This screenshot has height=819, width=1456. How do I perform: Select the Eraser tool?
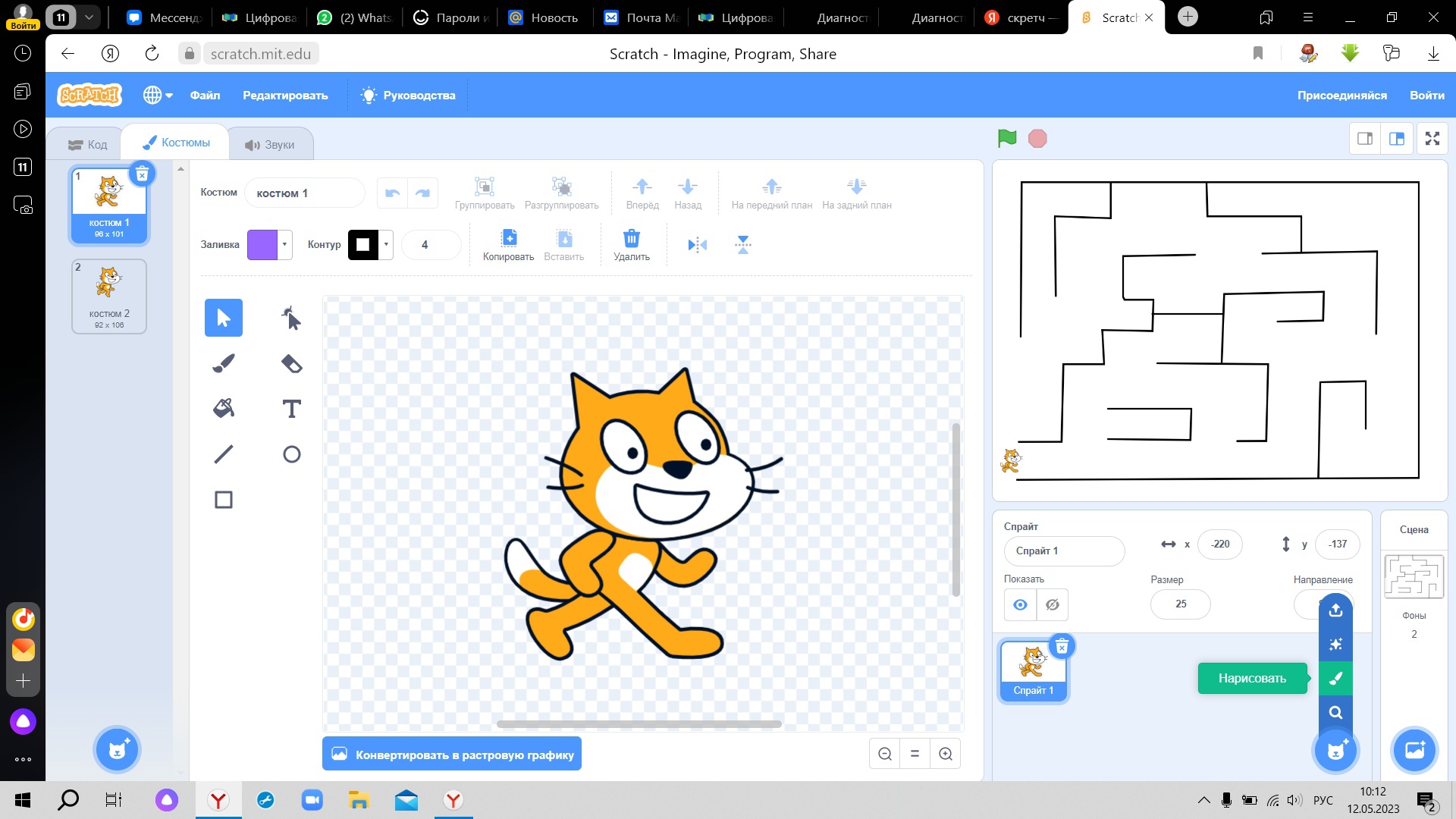pos(291,363)
